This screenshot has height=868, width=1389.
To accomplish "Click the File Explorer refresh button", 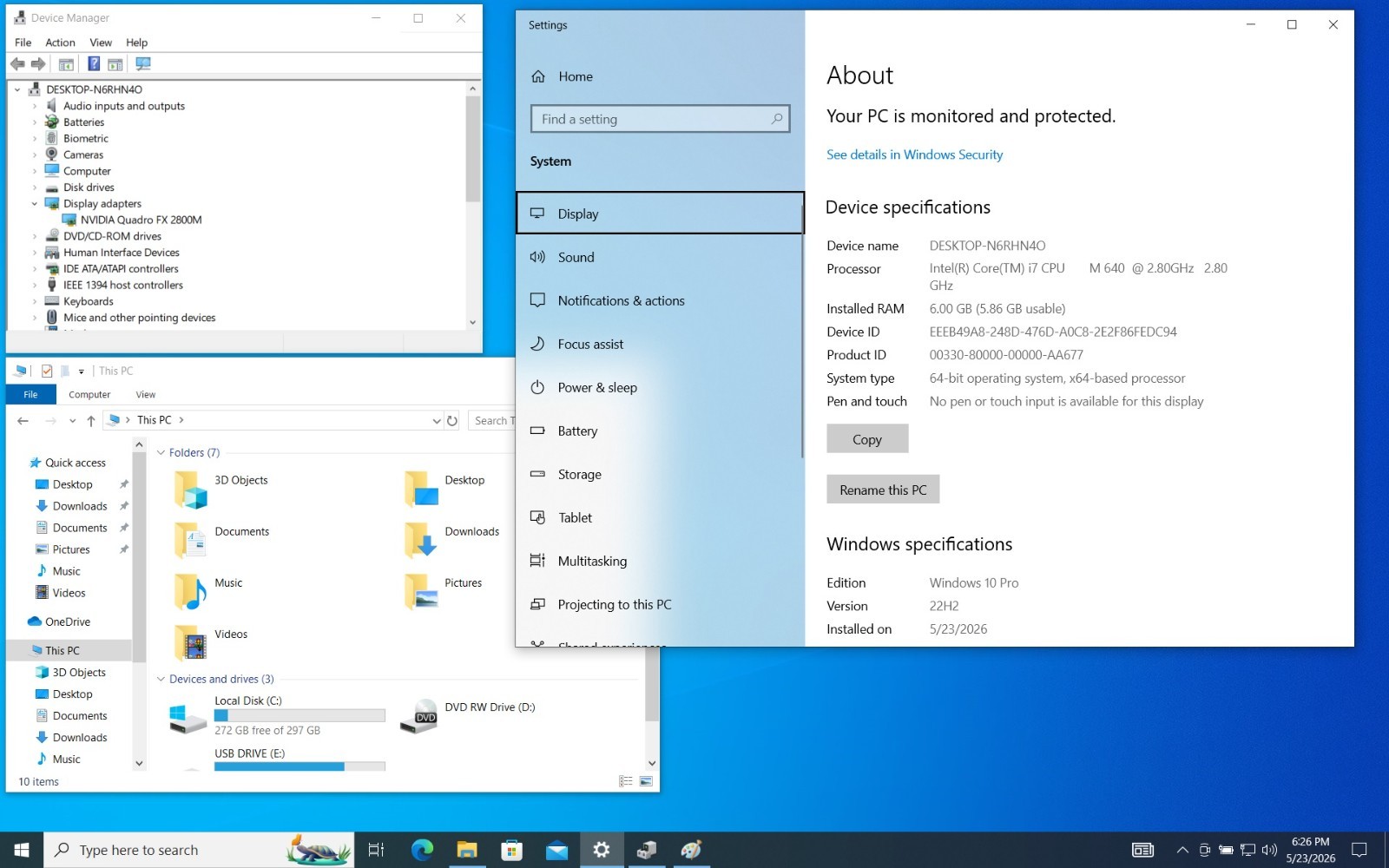I will pos(452,420).
